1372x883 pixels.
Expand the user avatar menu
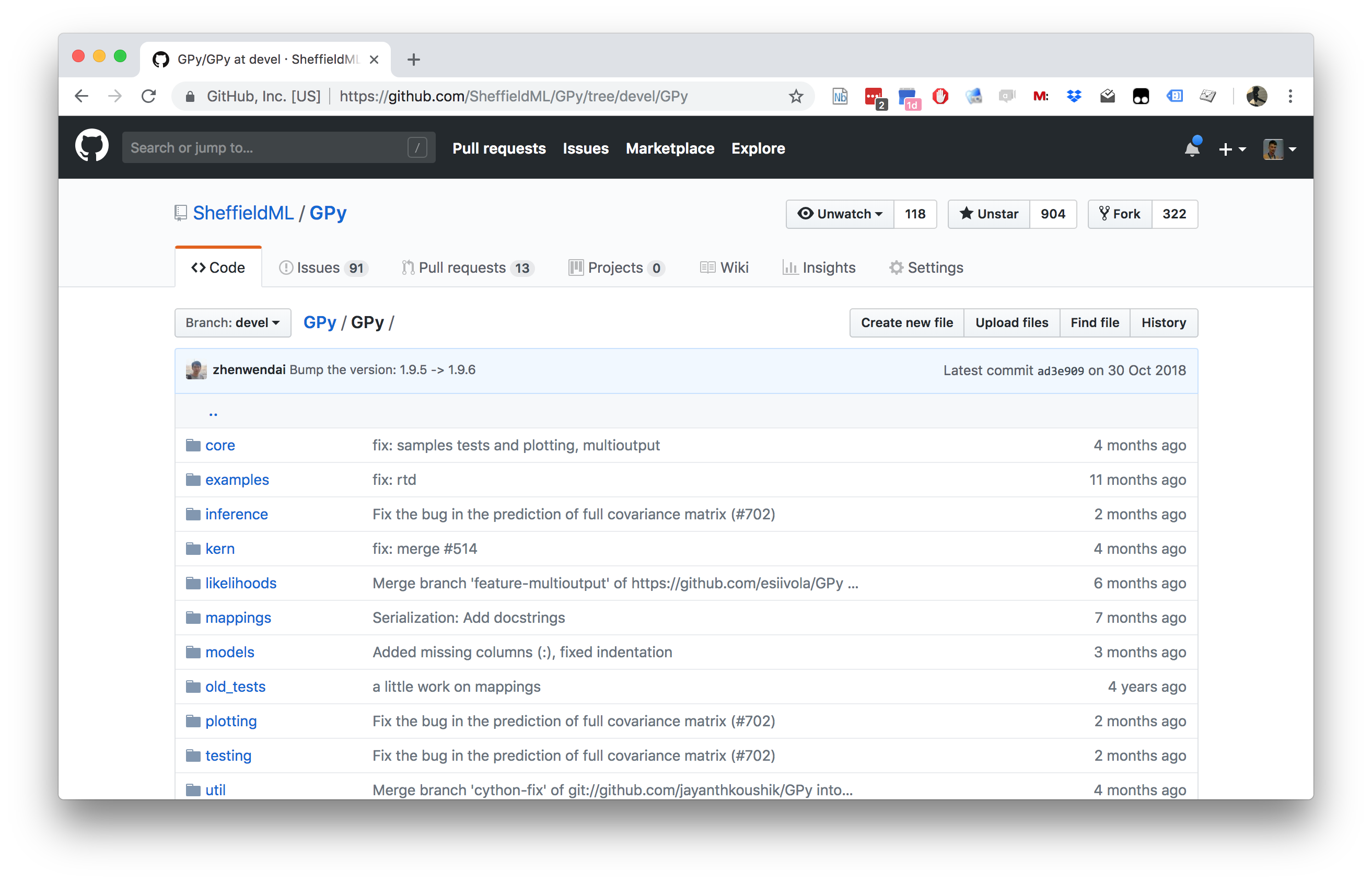pyautogui.click(x=1279, y=149)
